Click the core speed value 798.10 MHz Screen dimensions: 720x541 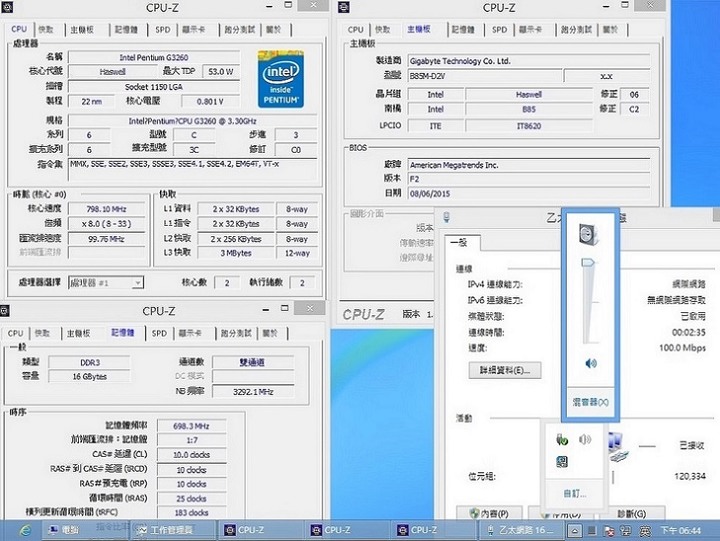coord(107,209)
